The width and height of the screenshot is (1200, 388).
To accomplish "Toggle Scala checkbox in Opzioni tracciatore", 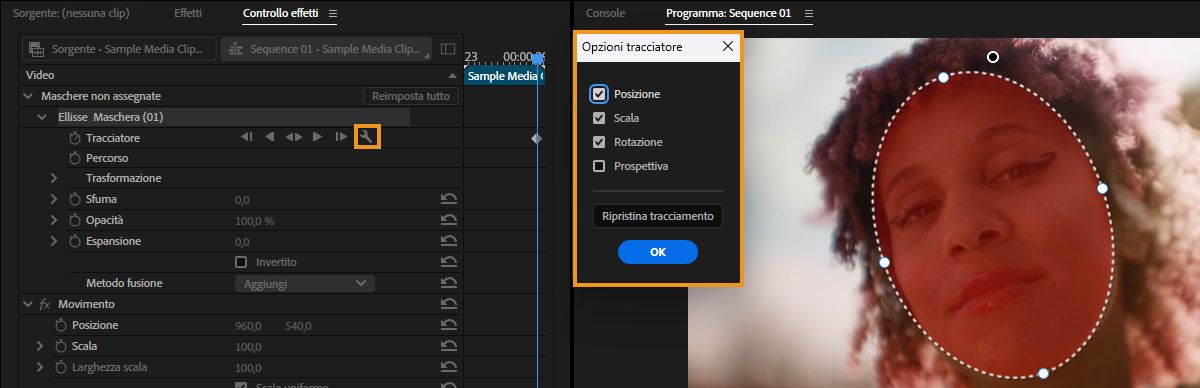I will (x=599, y=118).
